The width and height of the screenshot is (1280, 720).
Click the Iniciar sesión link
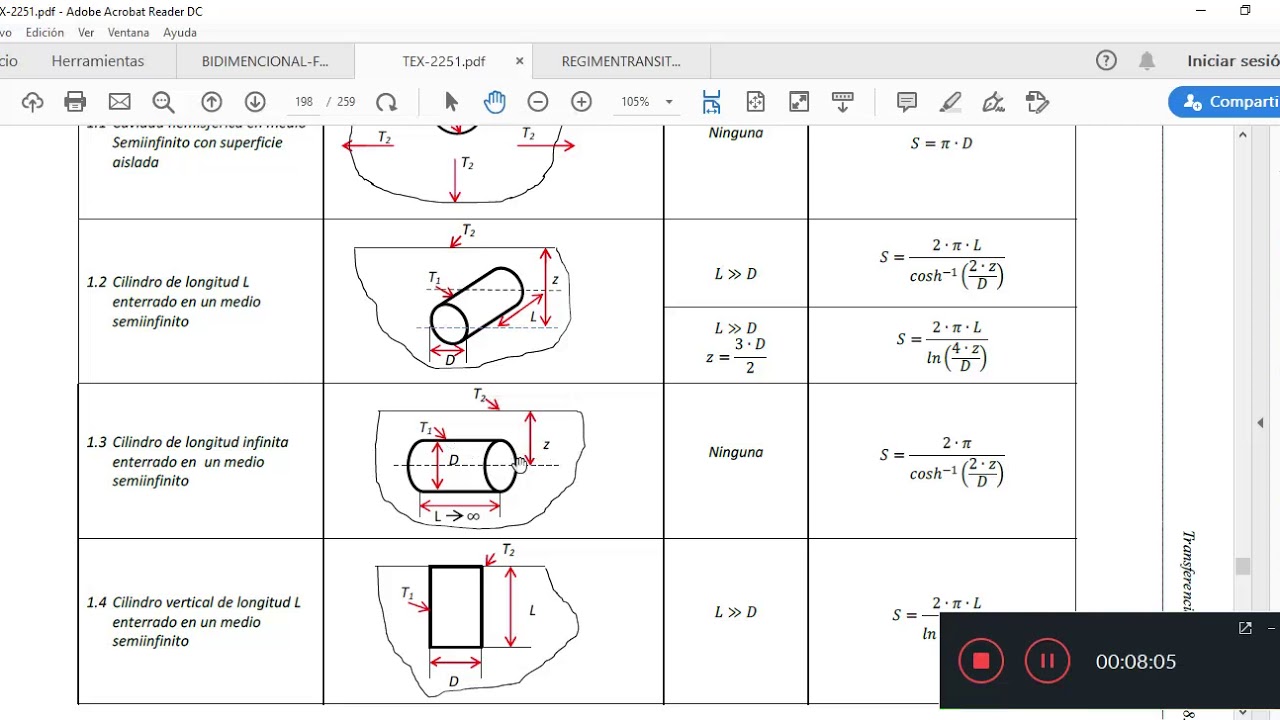[x=1233, y=61]
